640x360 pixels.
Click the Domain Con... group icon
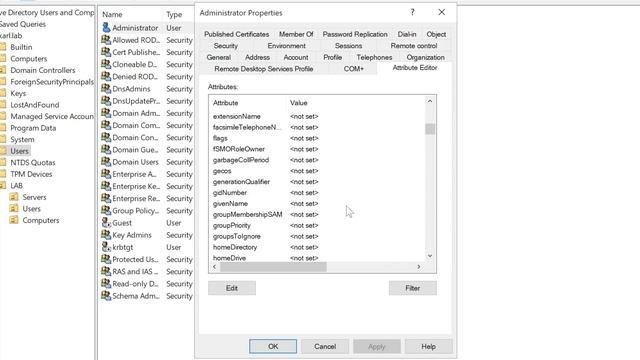coord(106,137)
